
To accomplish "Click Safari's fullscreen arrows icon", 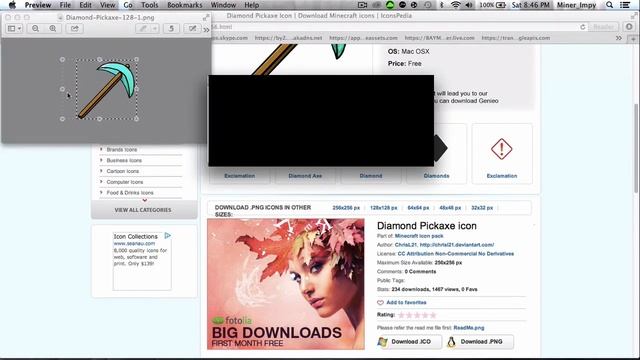I will click(634, 16).
